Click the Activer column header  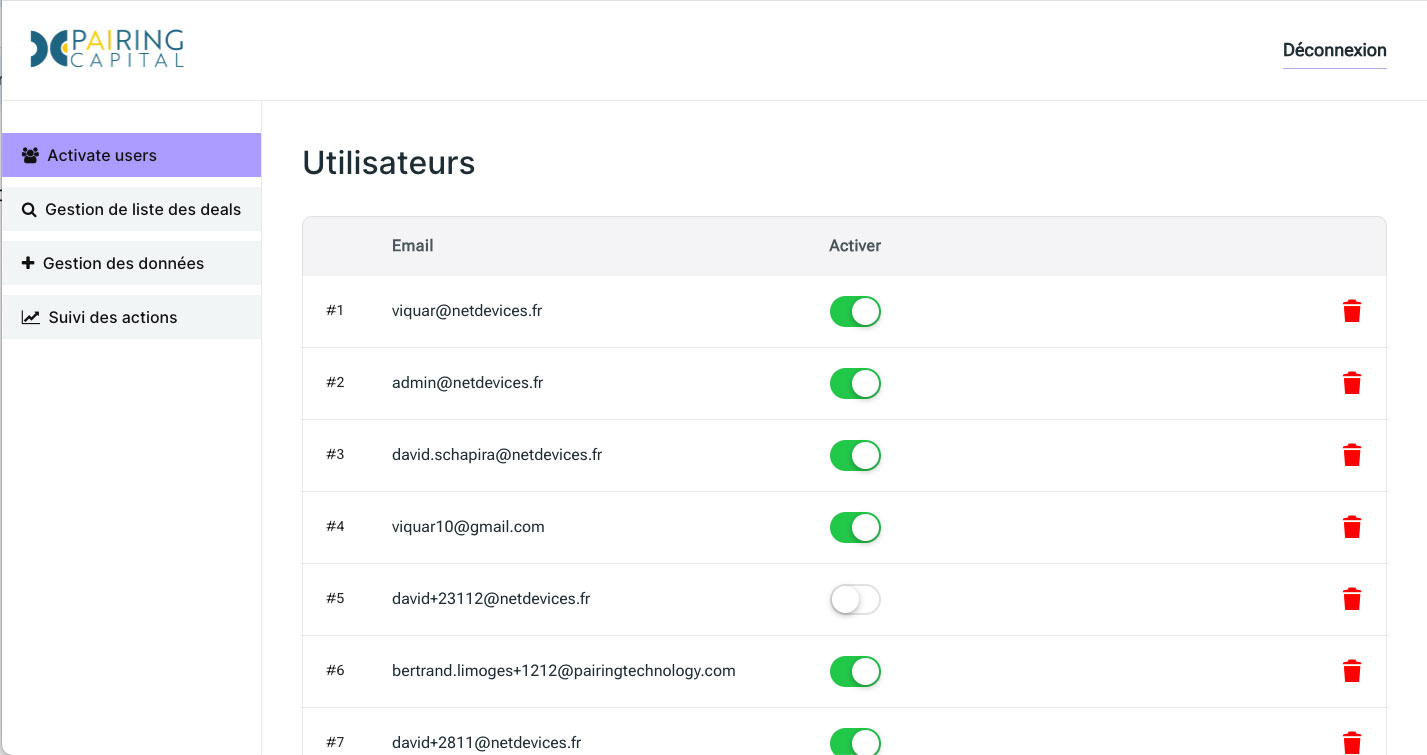(x=855, y=245)
